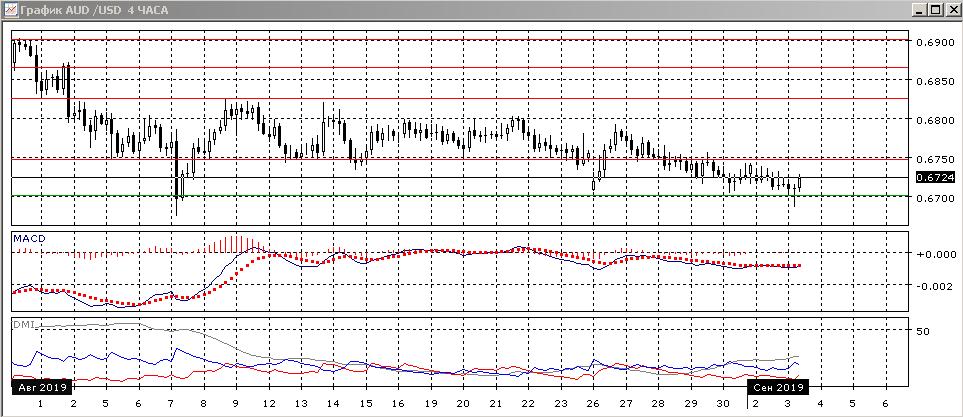Click the 0.6800 price axis label
963x417 pixels.
coord(934,121)
